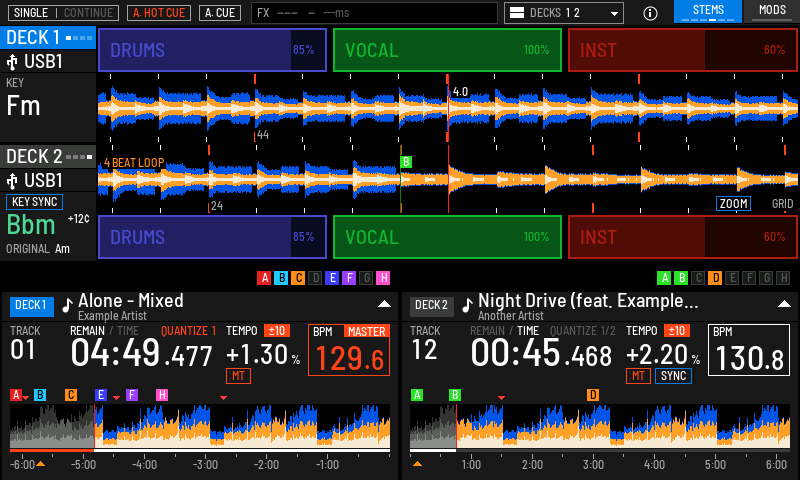Screen dimensions: 800x480
Task: Select Deck 1 empty hot cue D pad
Action: (315, 278)
